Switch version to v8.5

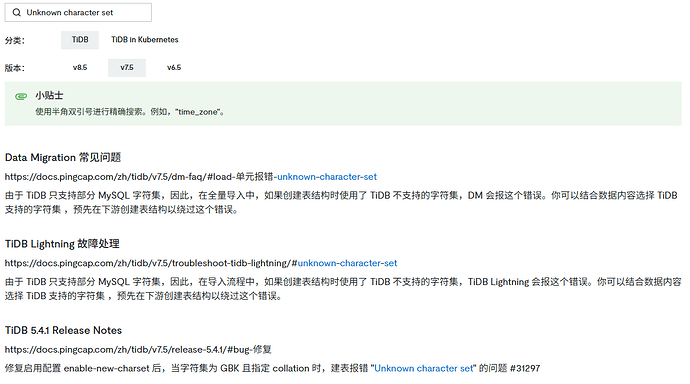tap(80, 67)
